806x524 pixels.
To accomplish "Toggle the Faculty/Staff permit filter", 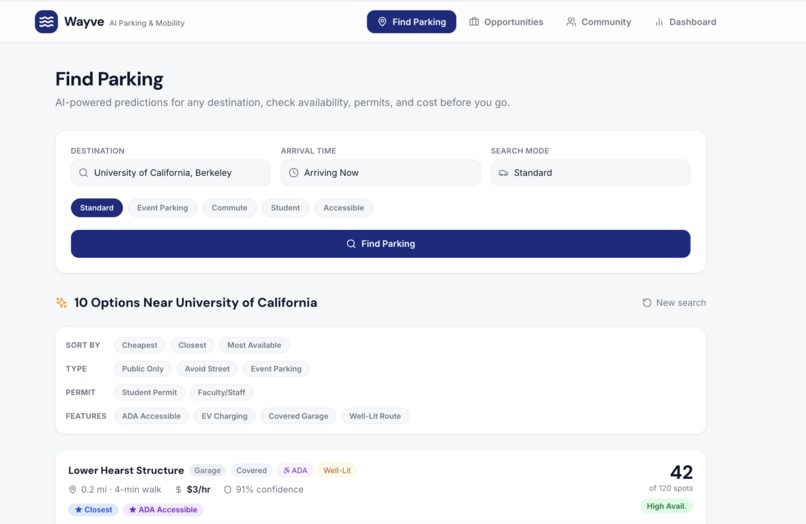I will coord(222,392).
